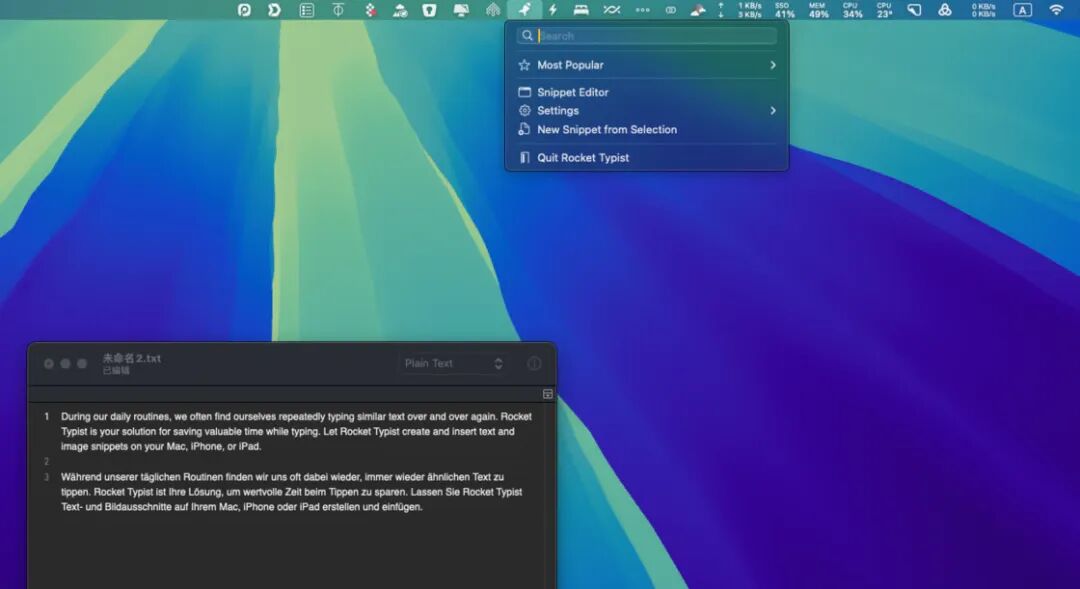Click the panel icon below the info button
The image size is (1080, 589).
tap(548, 394)
